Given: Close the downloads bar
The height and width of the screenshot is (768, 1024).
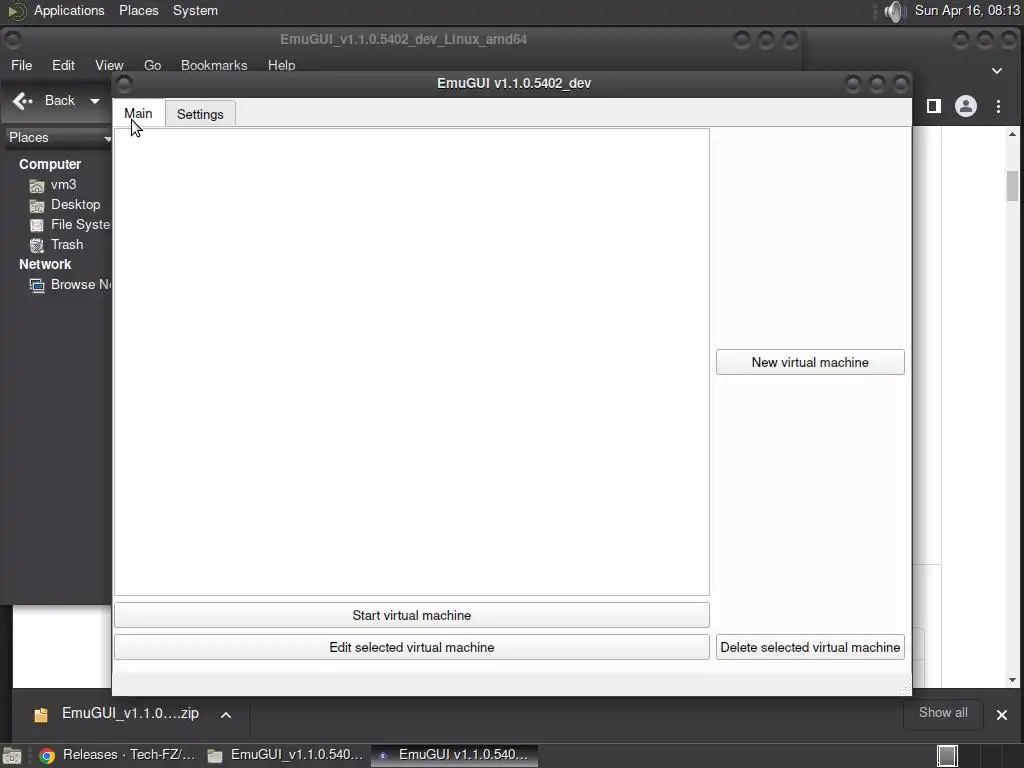Looking at the screenshot, I should tap(1002, 715).
